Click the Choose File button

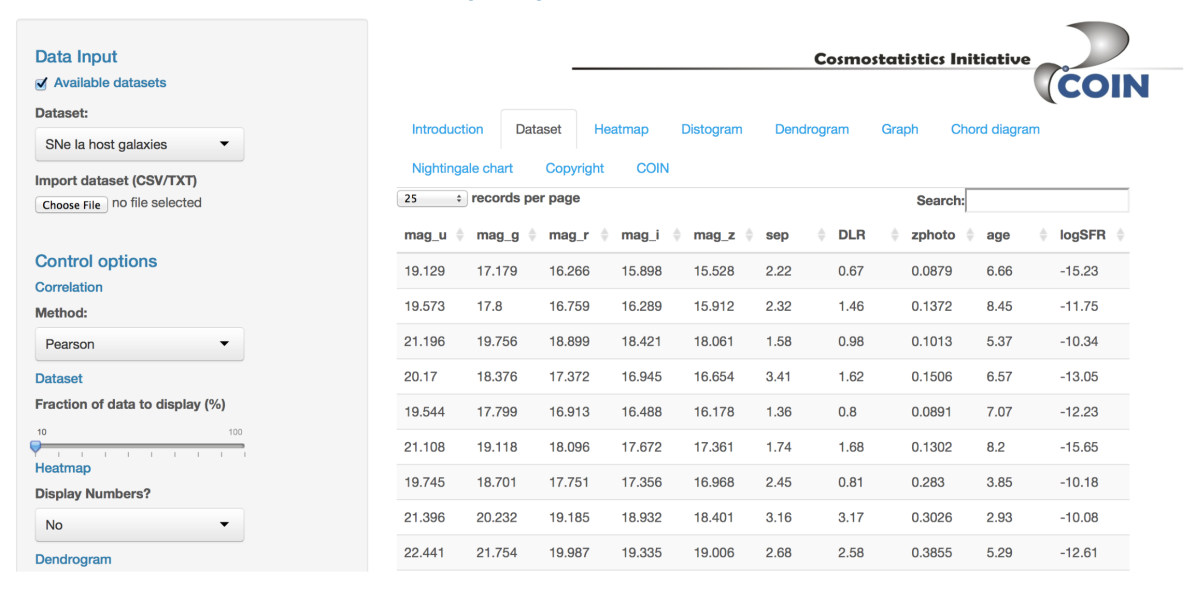71,204
